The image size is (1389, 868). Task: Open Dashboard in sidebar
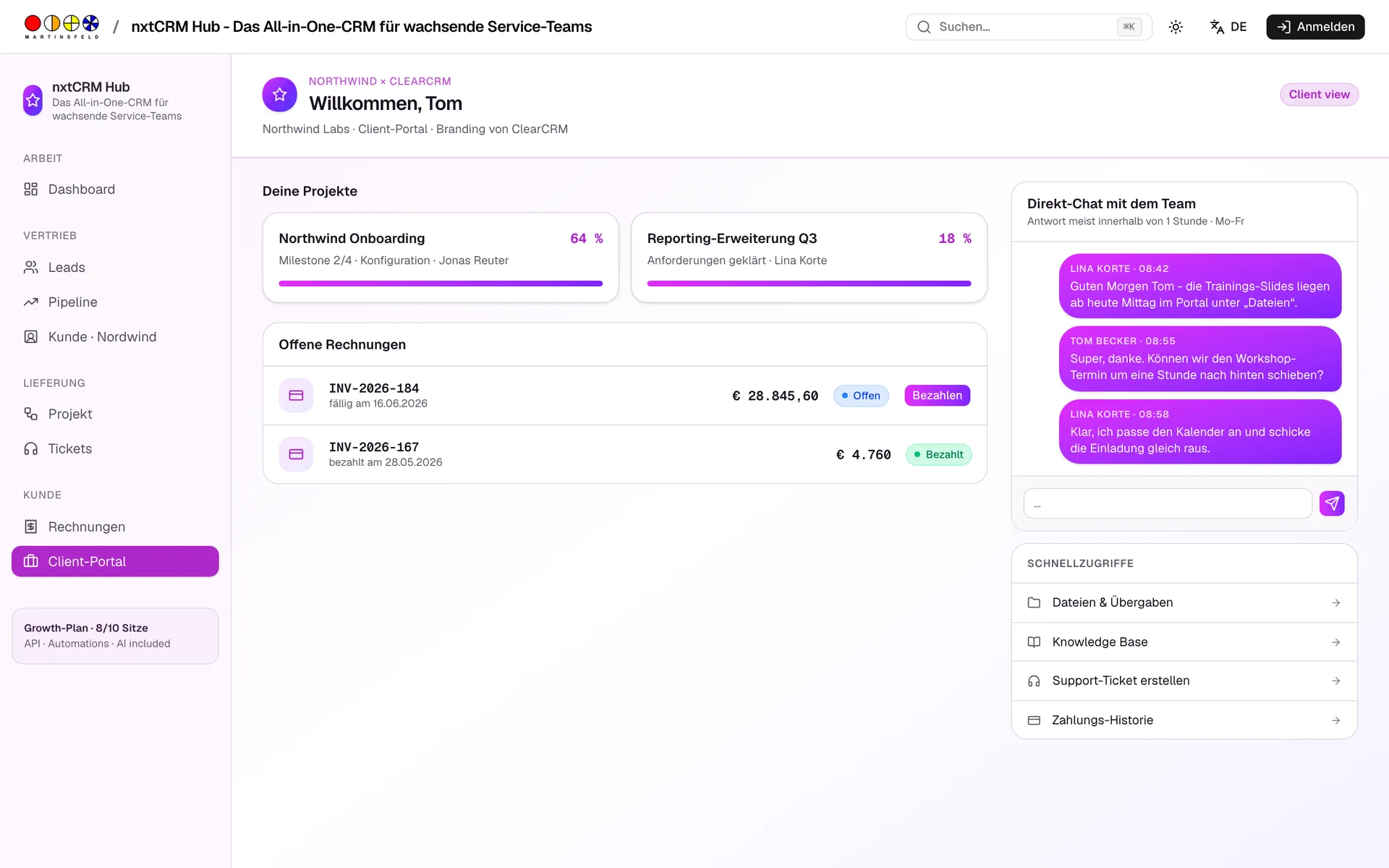click(x=115, y=190)
